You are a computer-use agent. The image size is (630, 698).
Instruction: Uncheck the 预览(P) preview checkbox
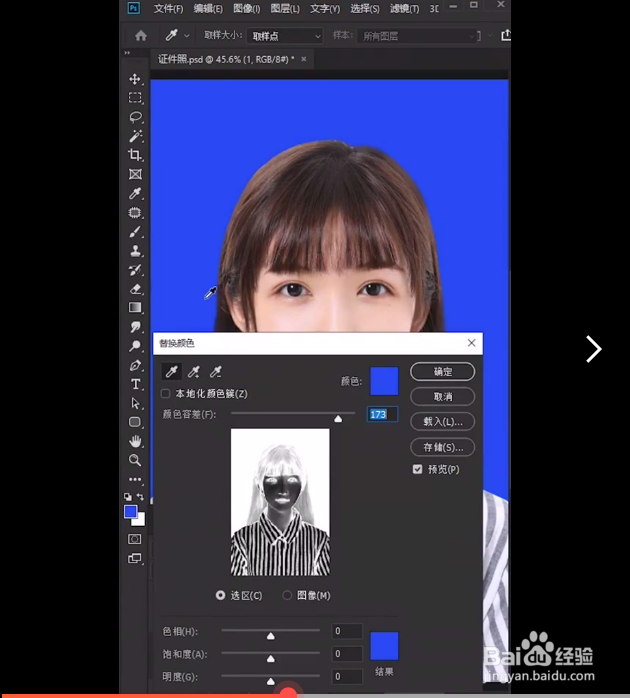point(417,469)
